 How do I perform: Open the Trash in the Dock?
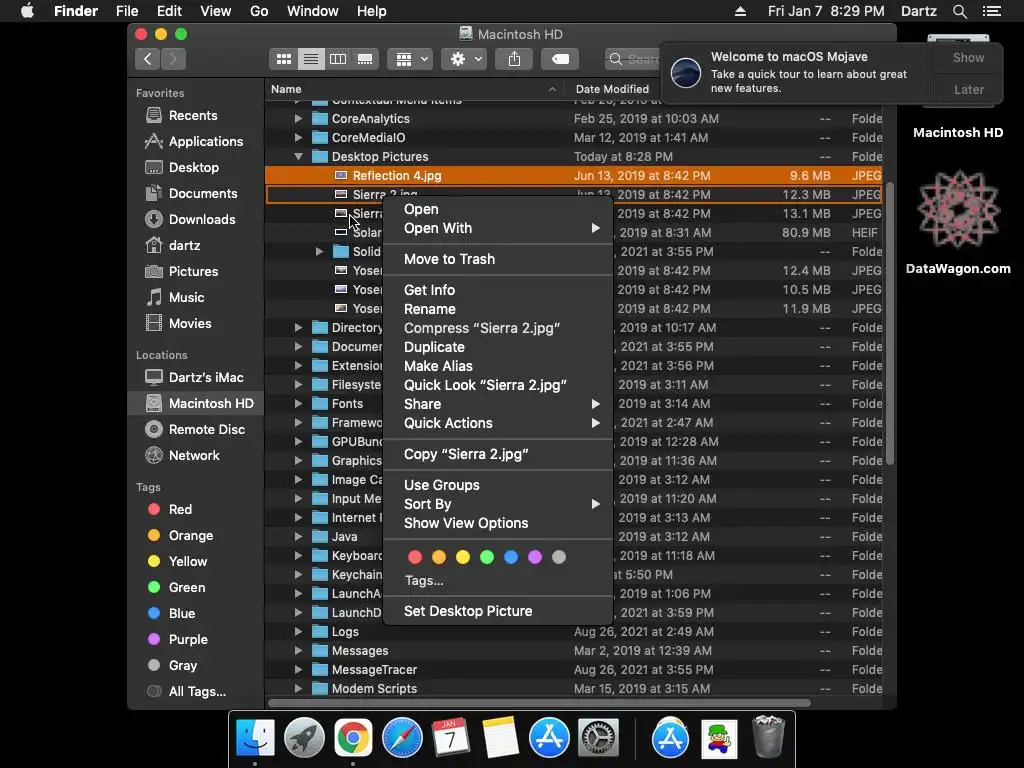768,739
